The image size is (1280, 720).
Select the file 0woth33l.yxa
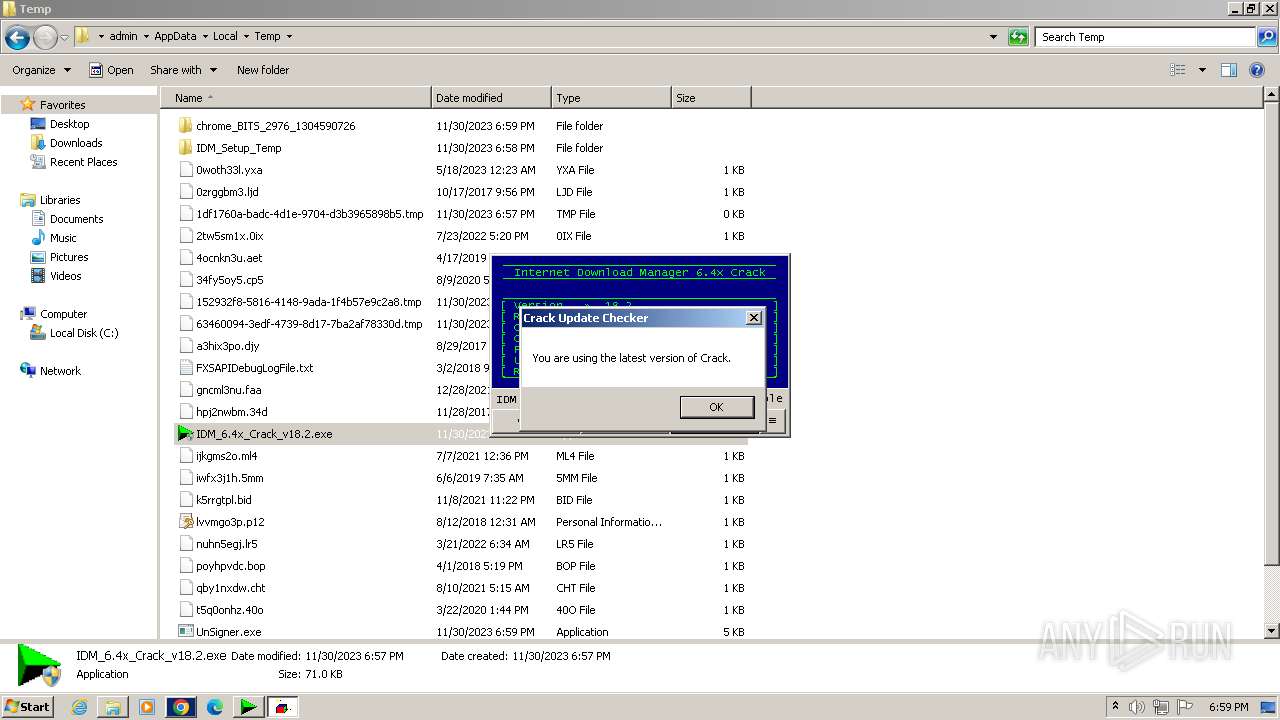coord(229,170)
